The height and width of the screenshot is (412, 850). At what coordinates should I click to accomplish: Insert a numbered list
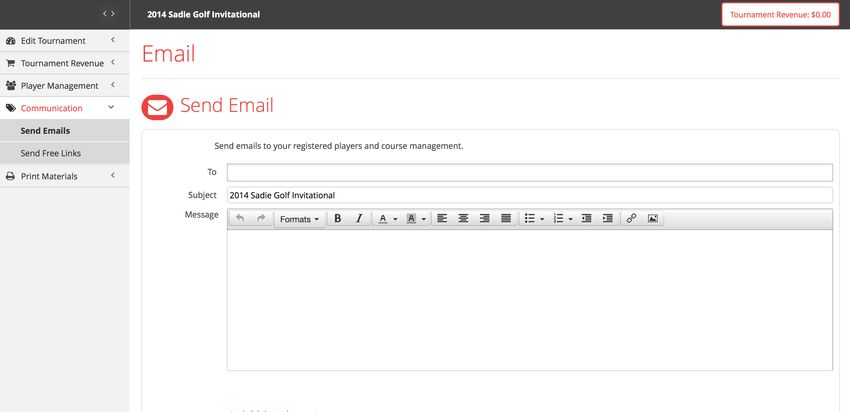coord(558,218)
